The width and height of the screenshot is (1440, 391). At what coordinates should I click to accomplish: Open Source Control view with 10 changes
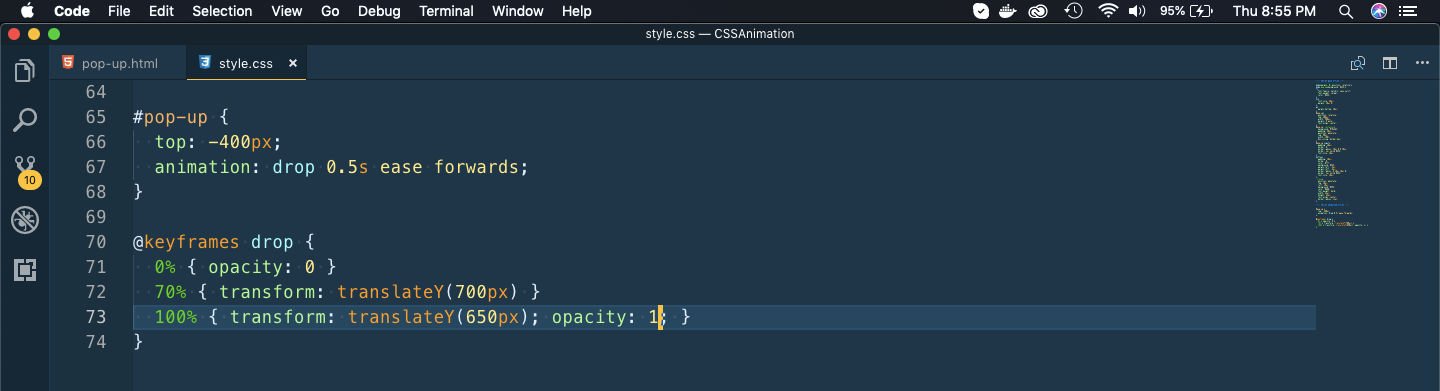point(25,171)
